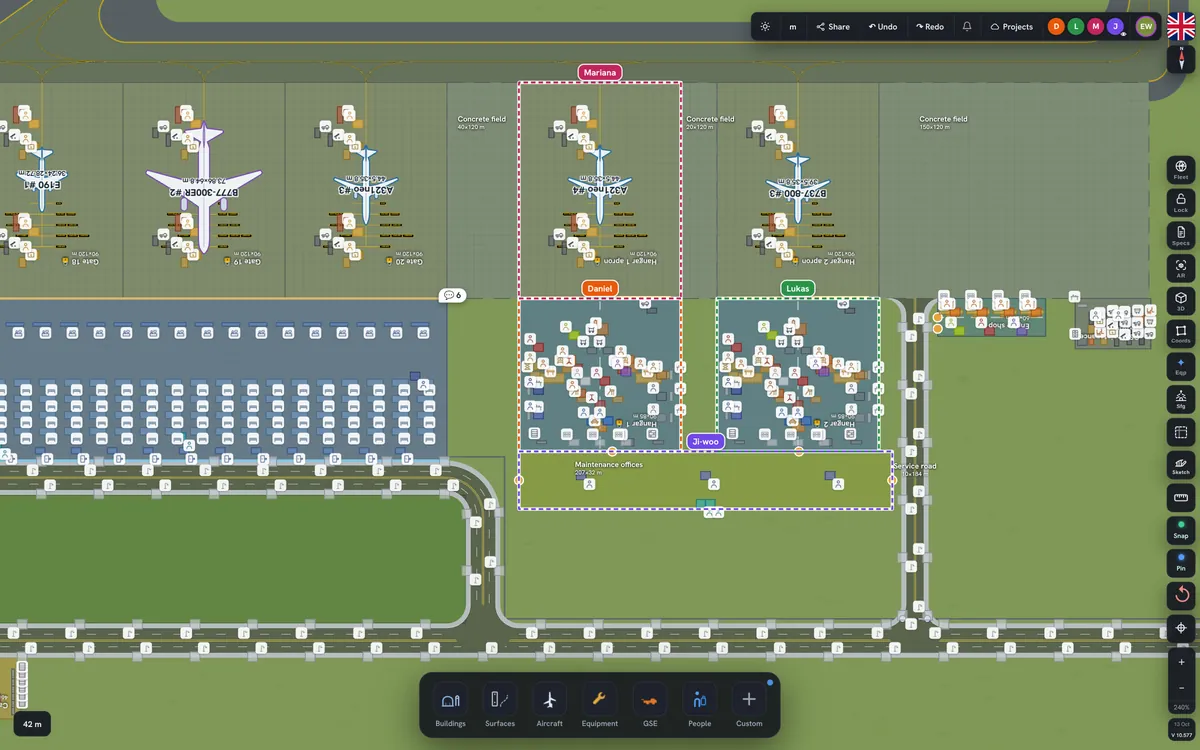This screenshot has width=1200, height=750.
Task: Select collaborator M's pink avatar
Action: coord(1096,27)
